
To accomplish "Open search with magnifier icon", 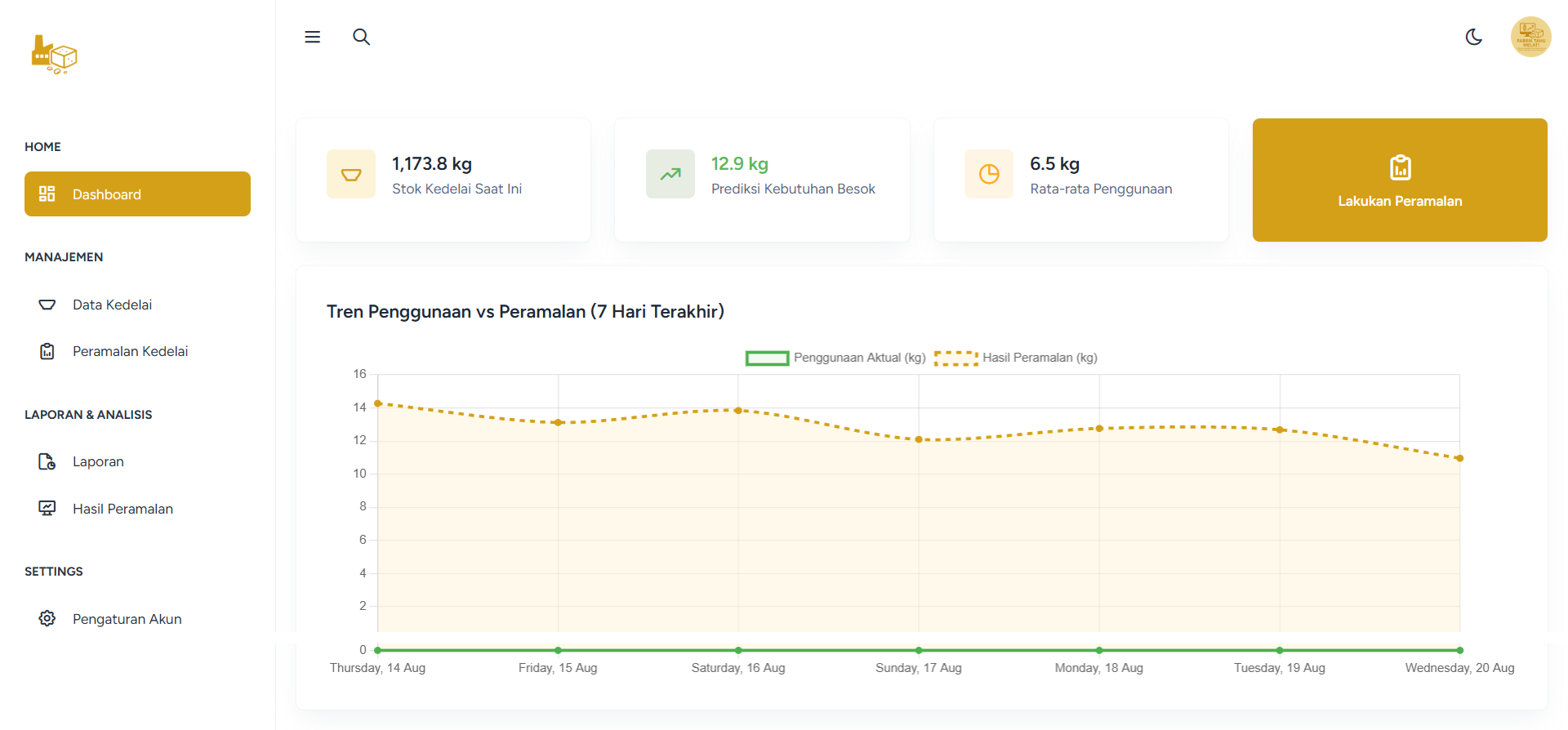I will (361, 37).
